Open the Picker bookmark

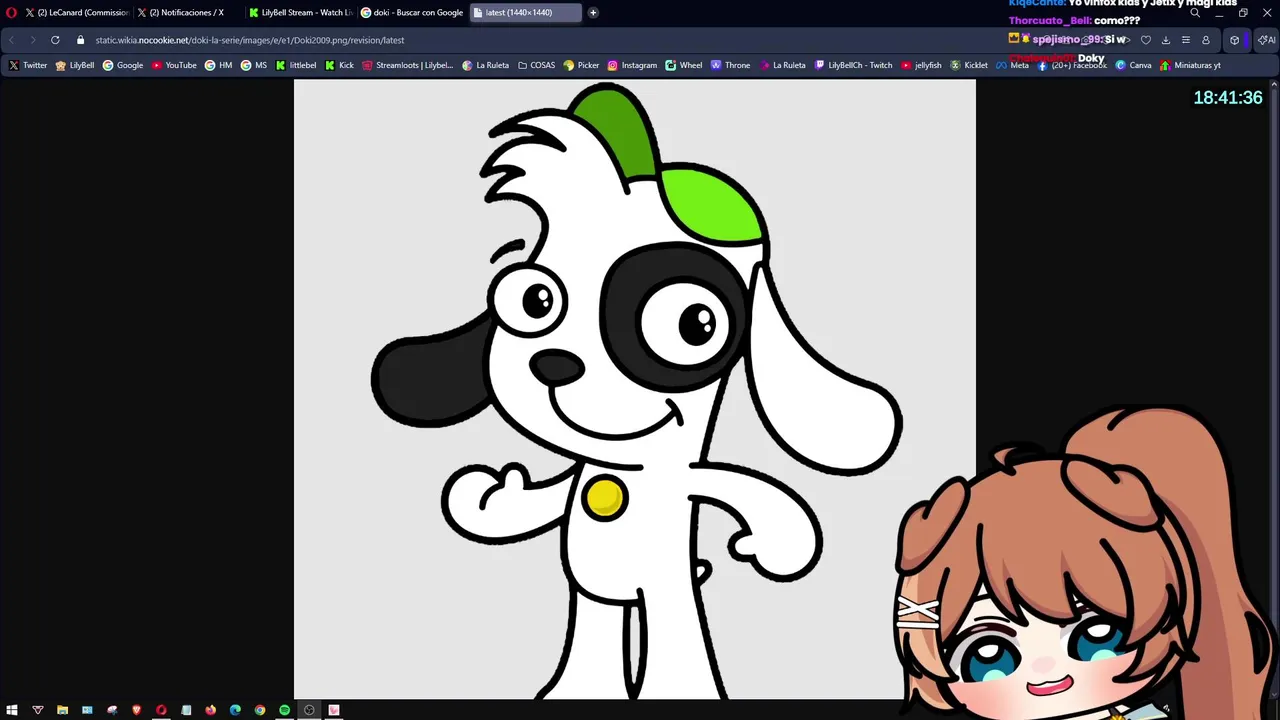(x=582, y=65)
